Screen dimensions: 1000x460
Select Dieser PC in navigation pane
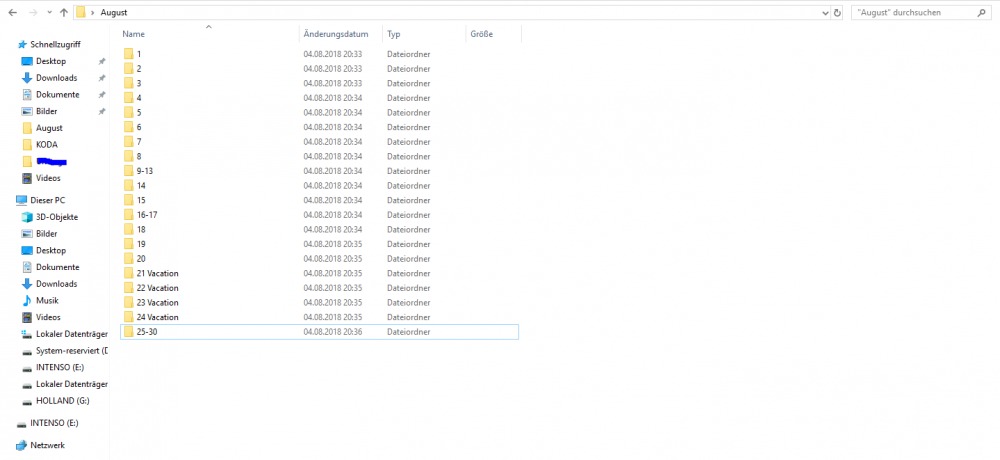[47, 200]
